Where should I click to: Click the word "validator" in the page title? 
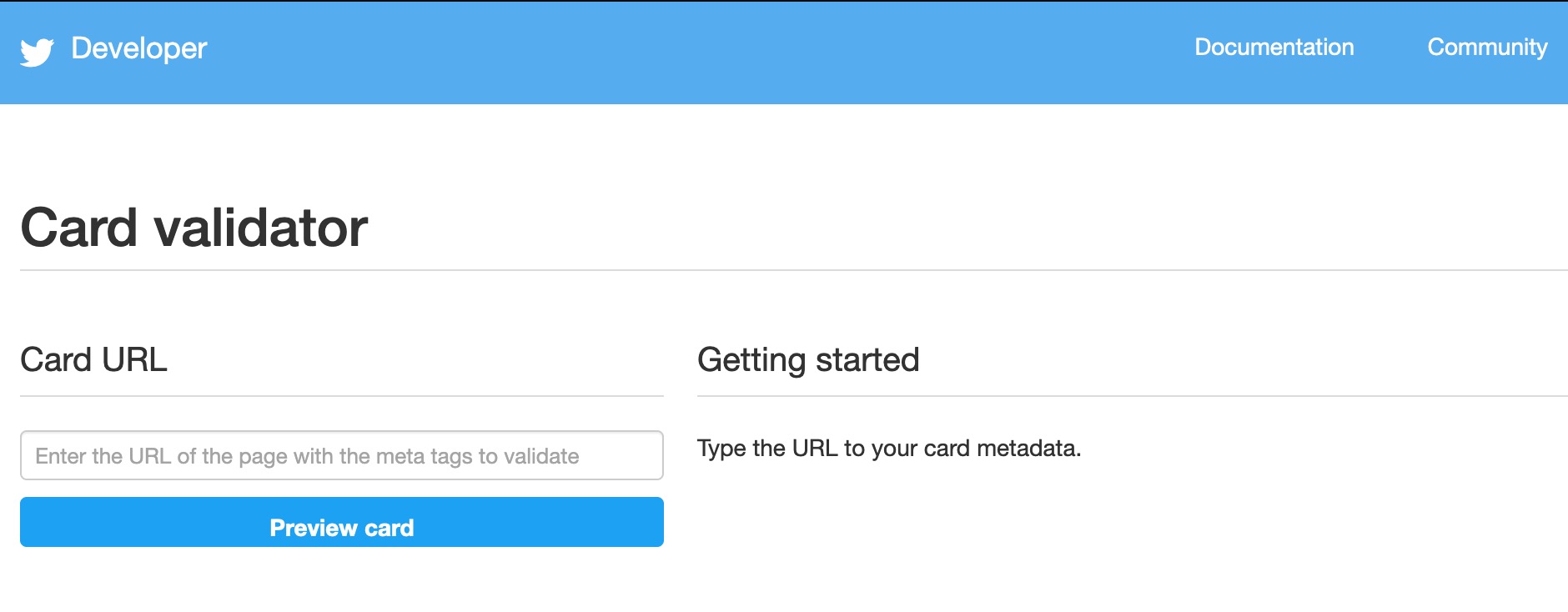click(x=261, y=228)
